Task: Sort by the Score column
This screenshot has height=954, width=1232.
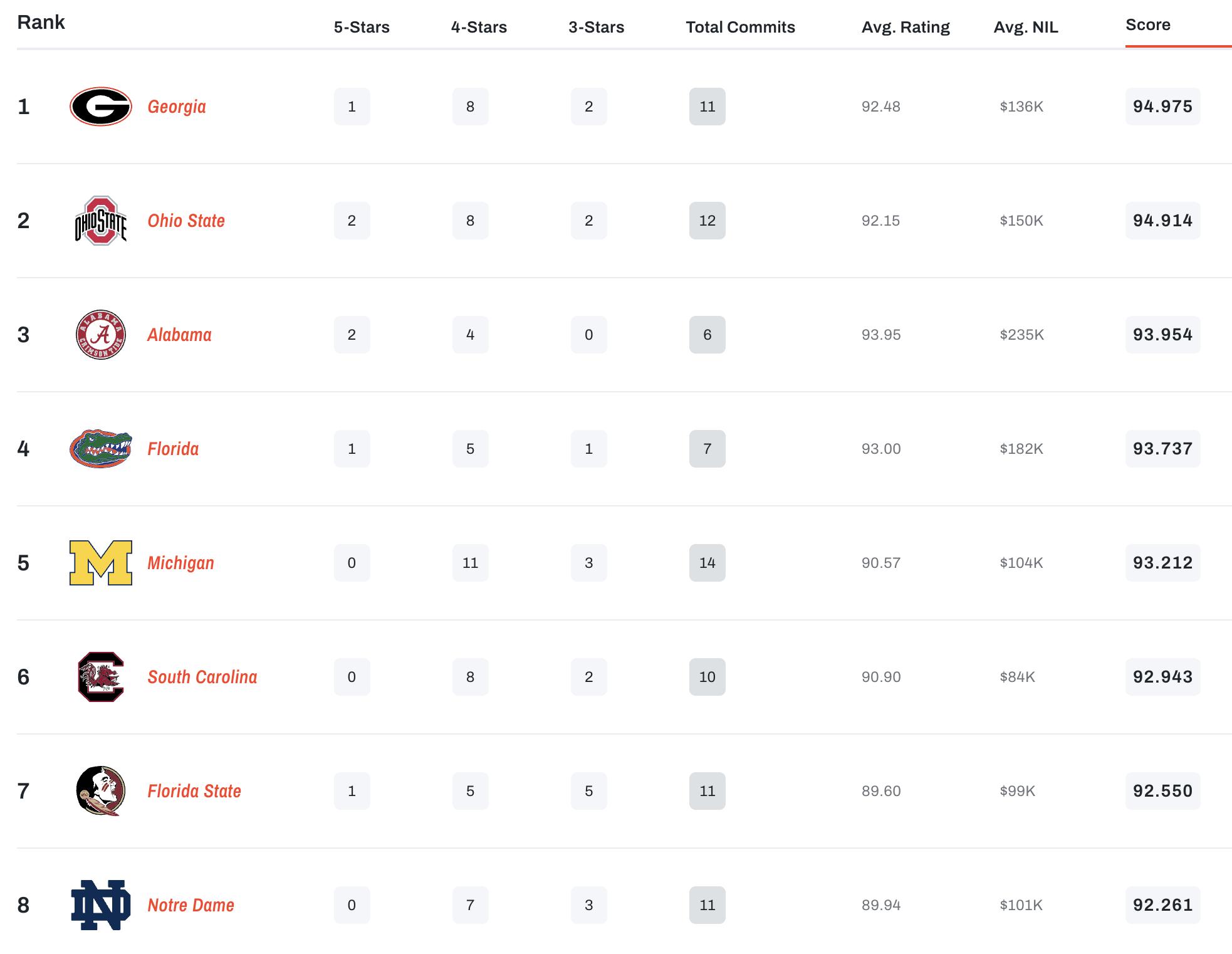Action: 1147,25
